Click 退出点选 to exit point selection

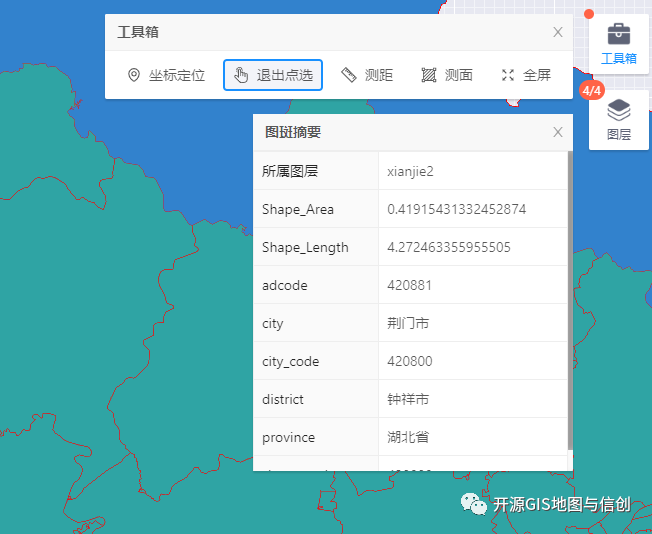click(x=273, y=75)
